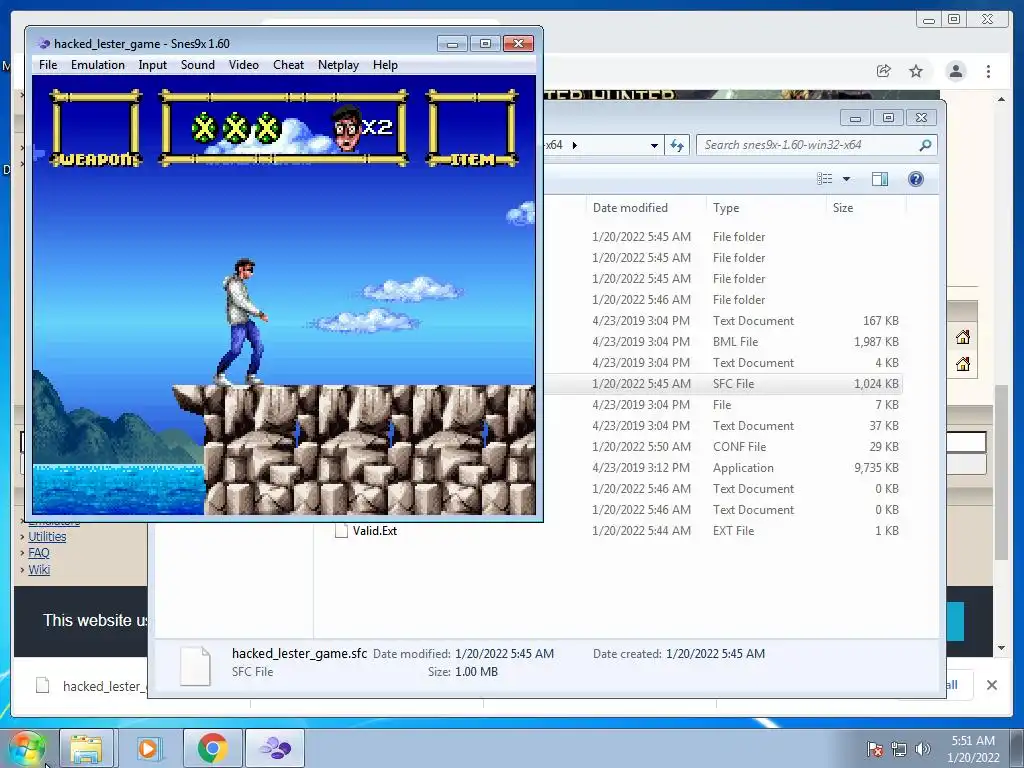This screenshot has height=768, width=1024.
Task: Click the hacked_lester_game.sfc name in details pane
Action: pyautogui.click(x=299, y=654)
